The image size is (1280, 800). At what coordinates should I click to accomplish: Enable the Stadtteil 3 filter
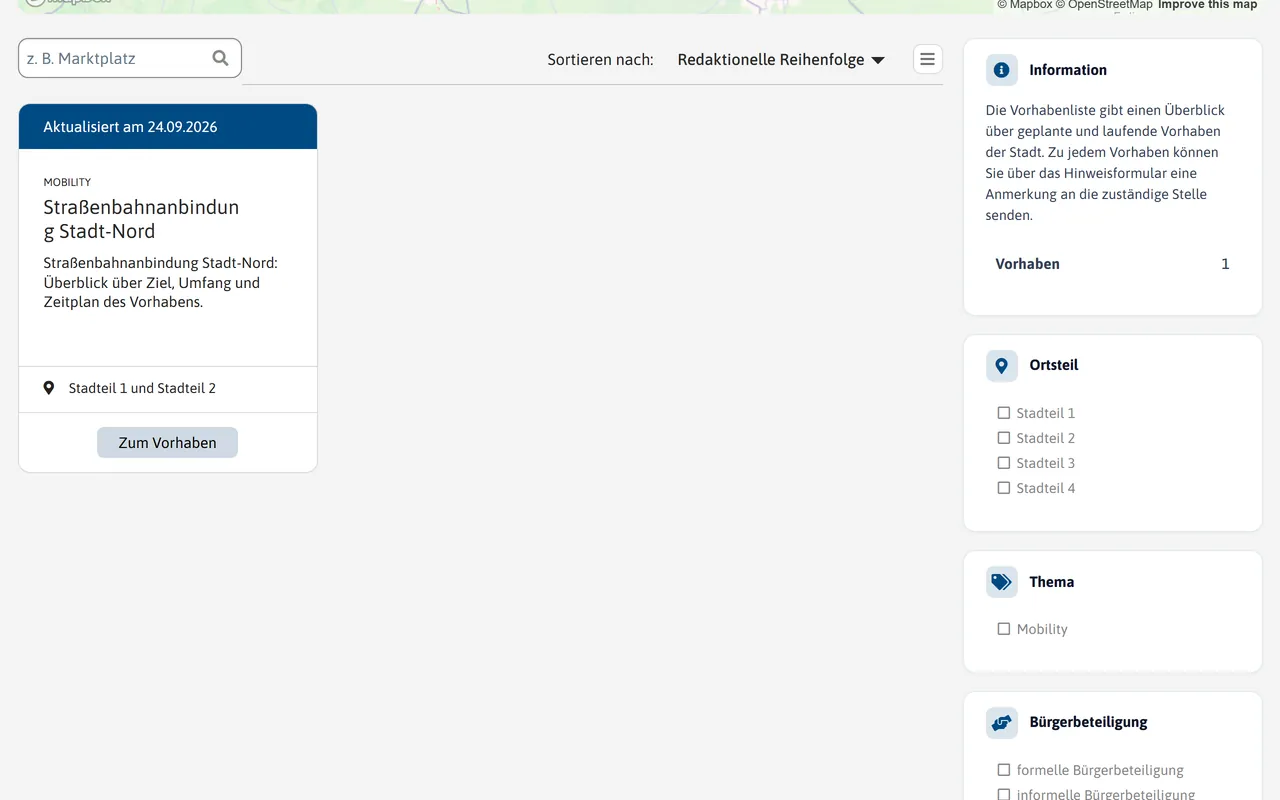tap(1003, 463)
